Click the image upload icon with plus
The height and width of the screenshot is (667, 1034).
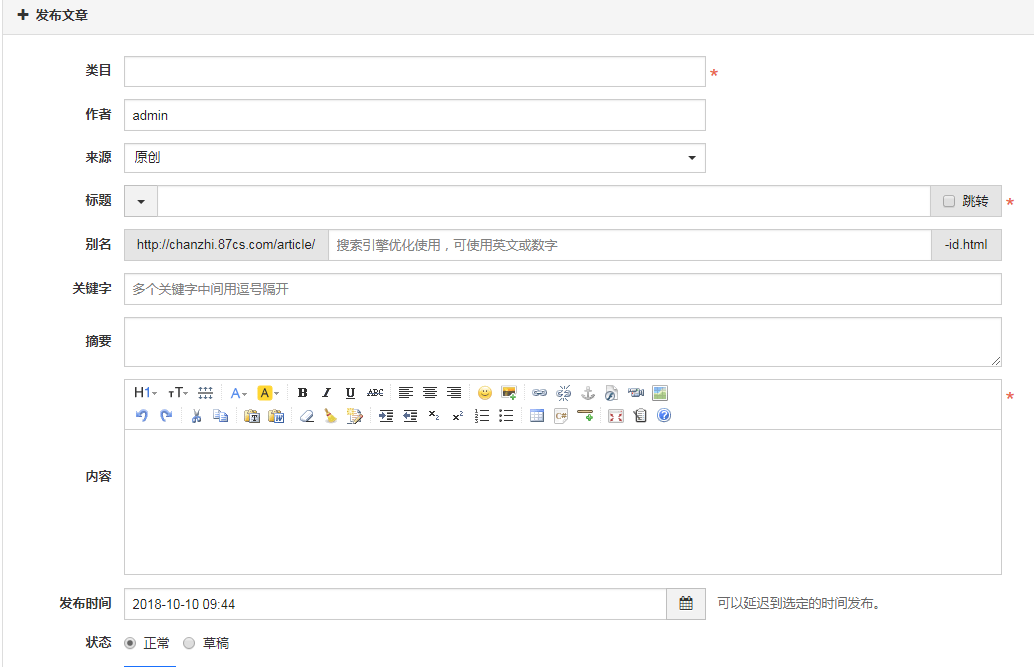click(x=508, y=393)
